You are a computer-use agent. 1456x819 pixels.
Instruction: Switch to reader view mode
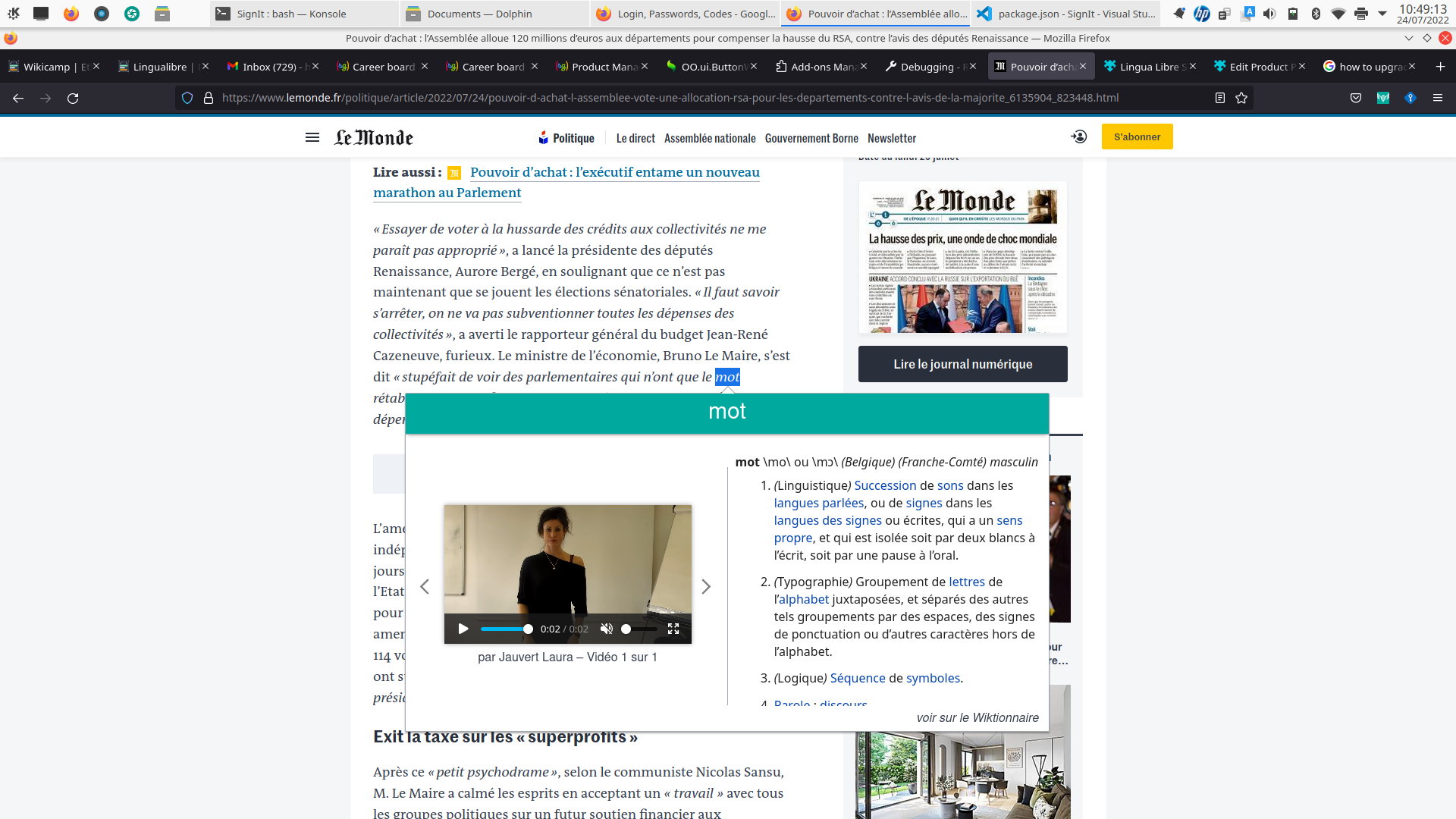(1219, 98)
